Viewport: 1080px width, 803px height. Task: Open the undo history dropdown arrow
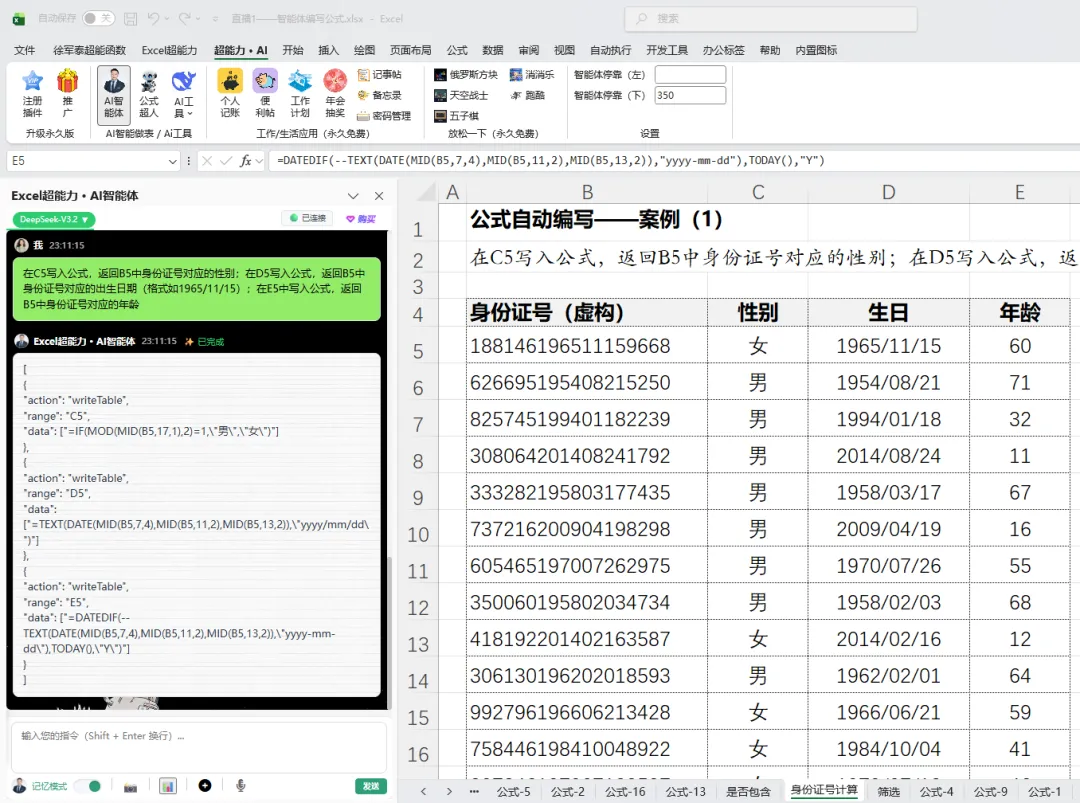point(167,19)
